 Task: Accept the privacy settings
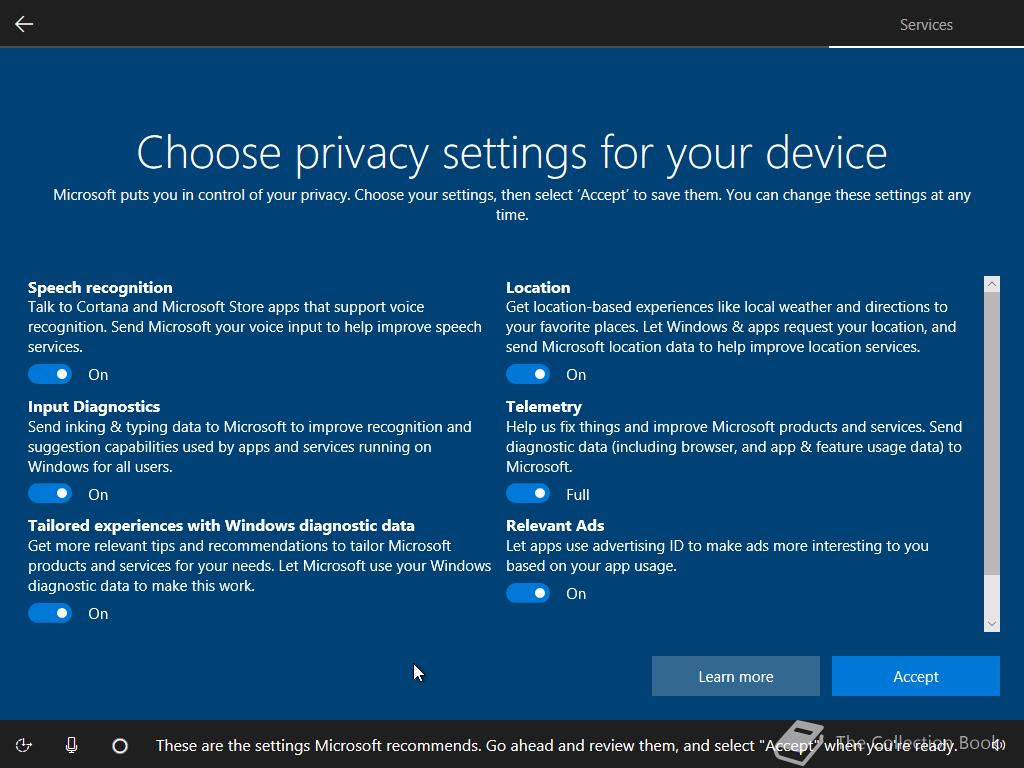click(916, 676)
